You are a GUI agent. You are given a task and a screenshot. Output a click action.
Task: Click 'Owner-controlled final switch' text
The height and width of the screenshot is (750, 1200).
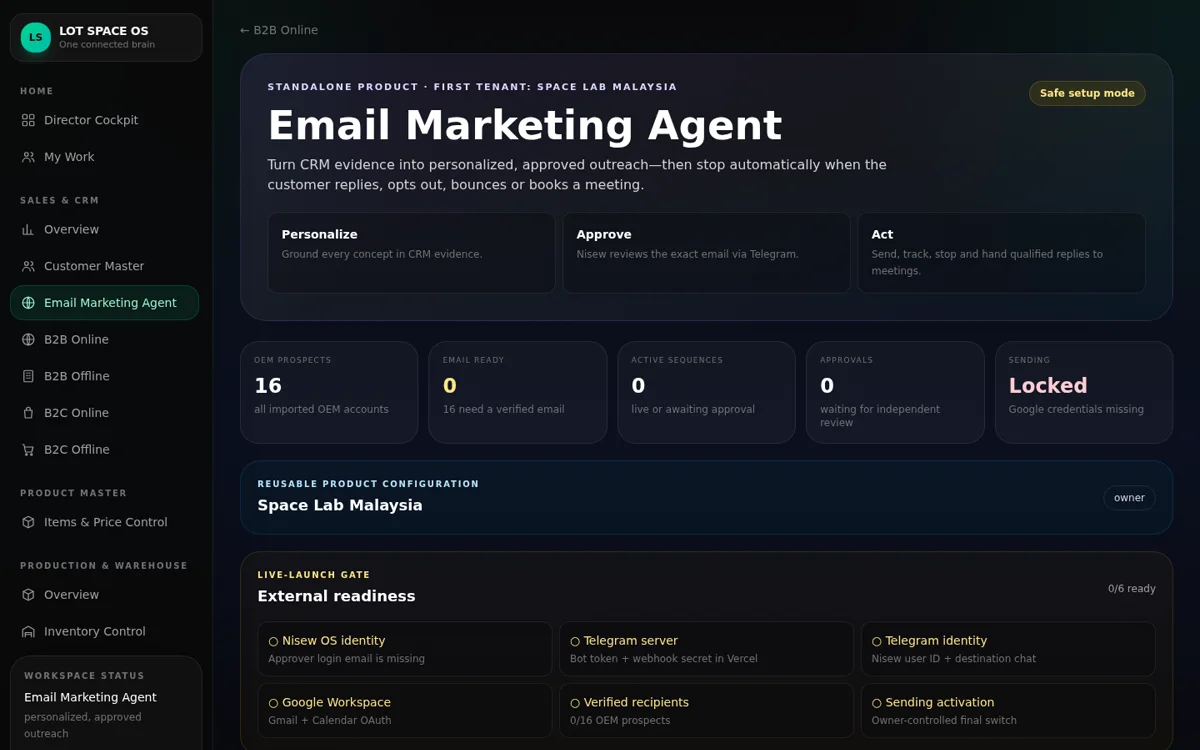[x=944, y=721]
